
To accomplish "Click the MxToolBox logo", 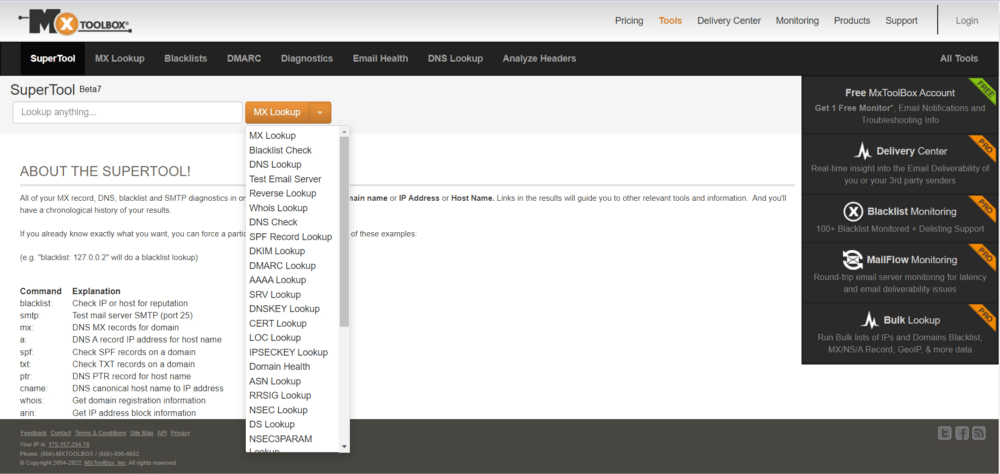I will [75, 22].
